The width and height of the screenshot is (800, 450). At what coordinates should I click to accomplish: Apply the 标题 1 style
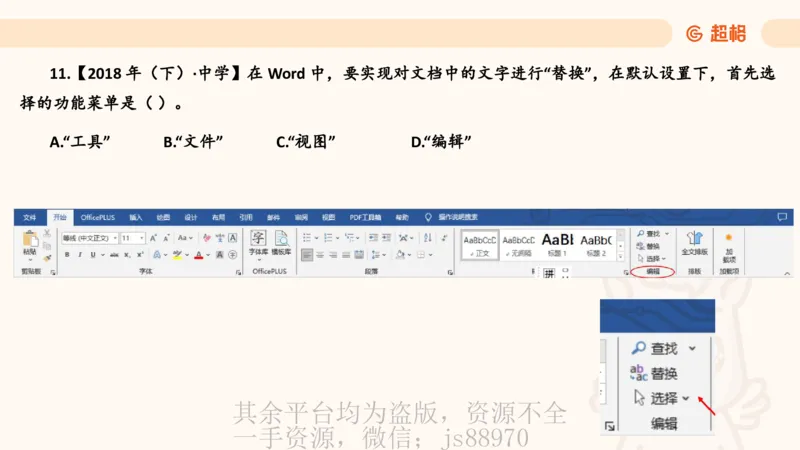tap(558, 245)
